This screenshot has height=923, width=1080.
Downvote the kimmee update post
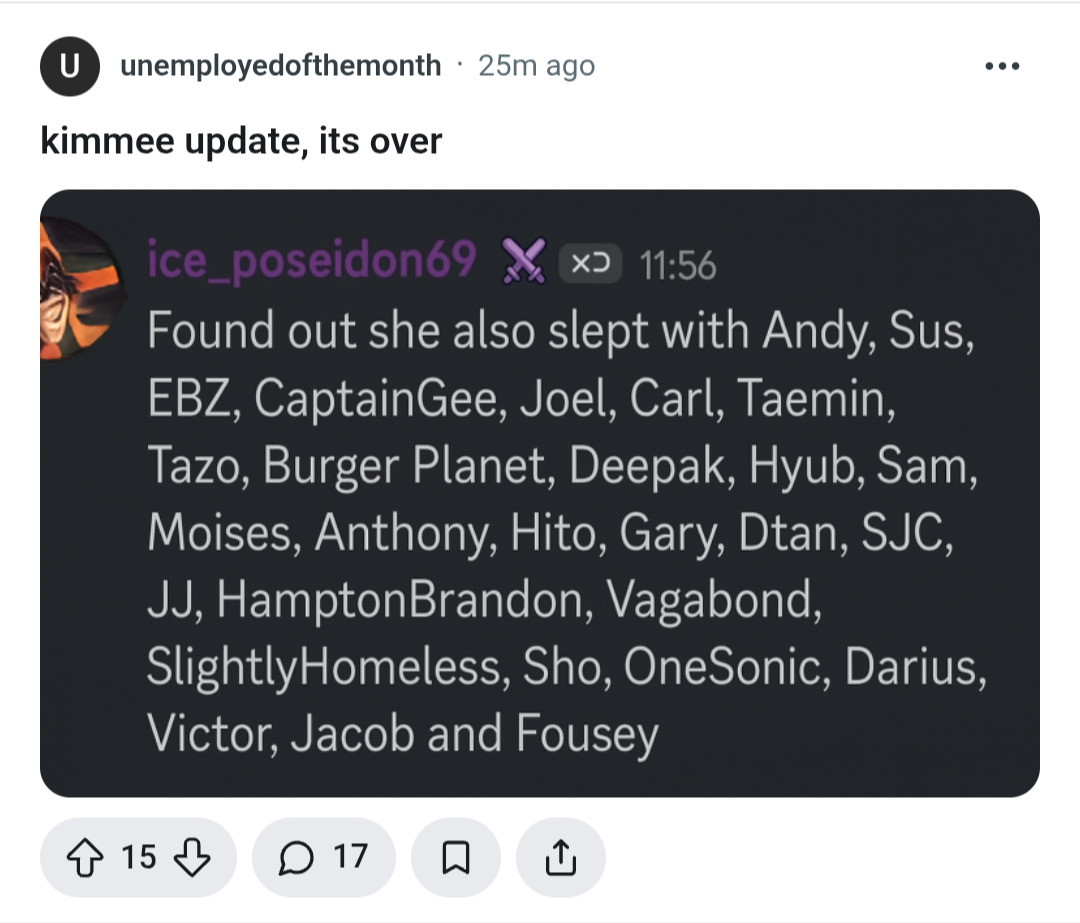pos(192,857)
